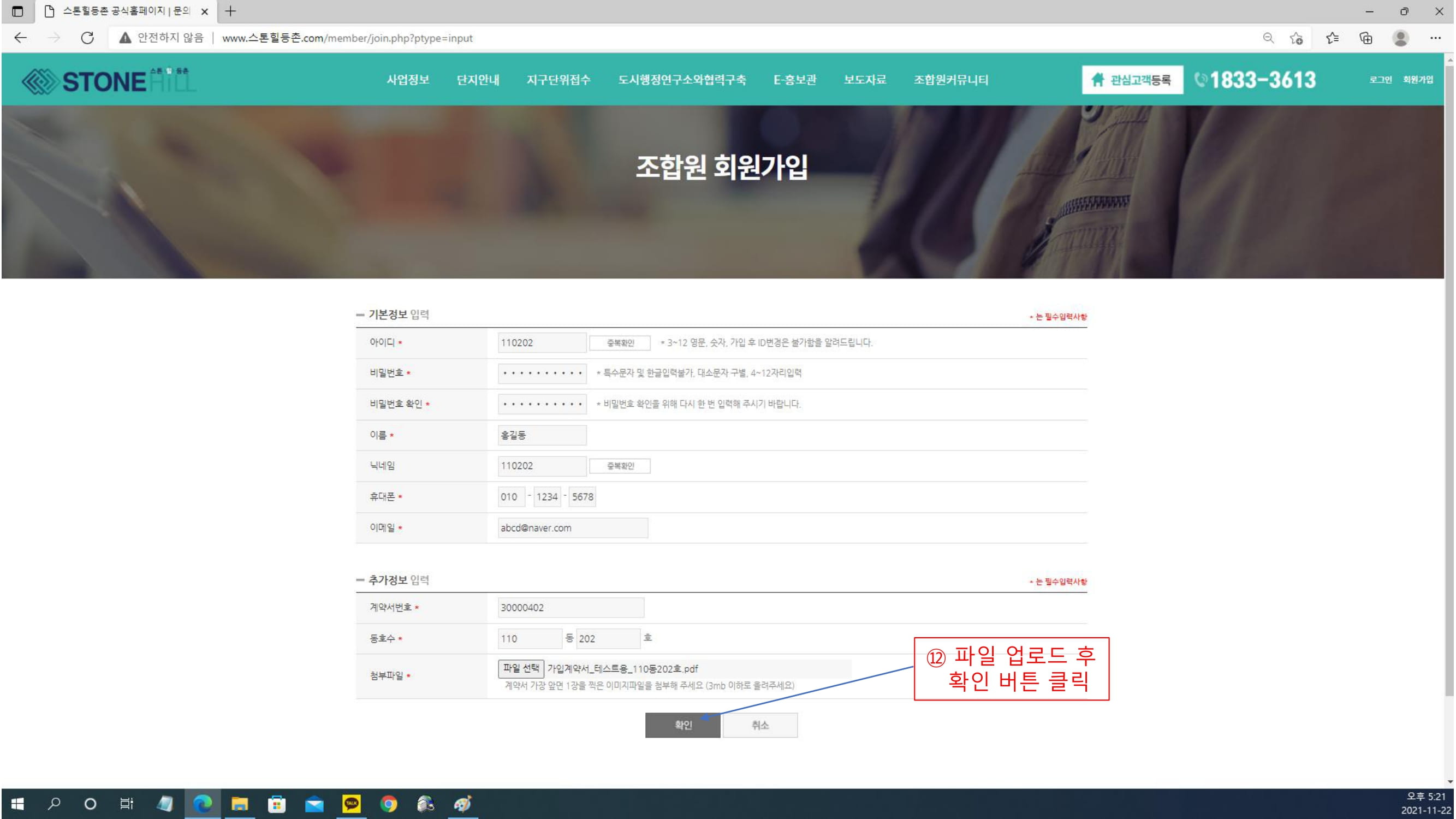Add page to favorites star icon
The image size is (1456, 819).
click(1297, 38)
